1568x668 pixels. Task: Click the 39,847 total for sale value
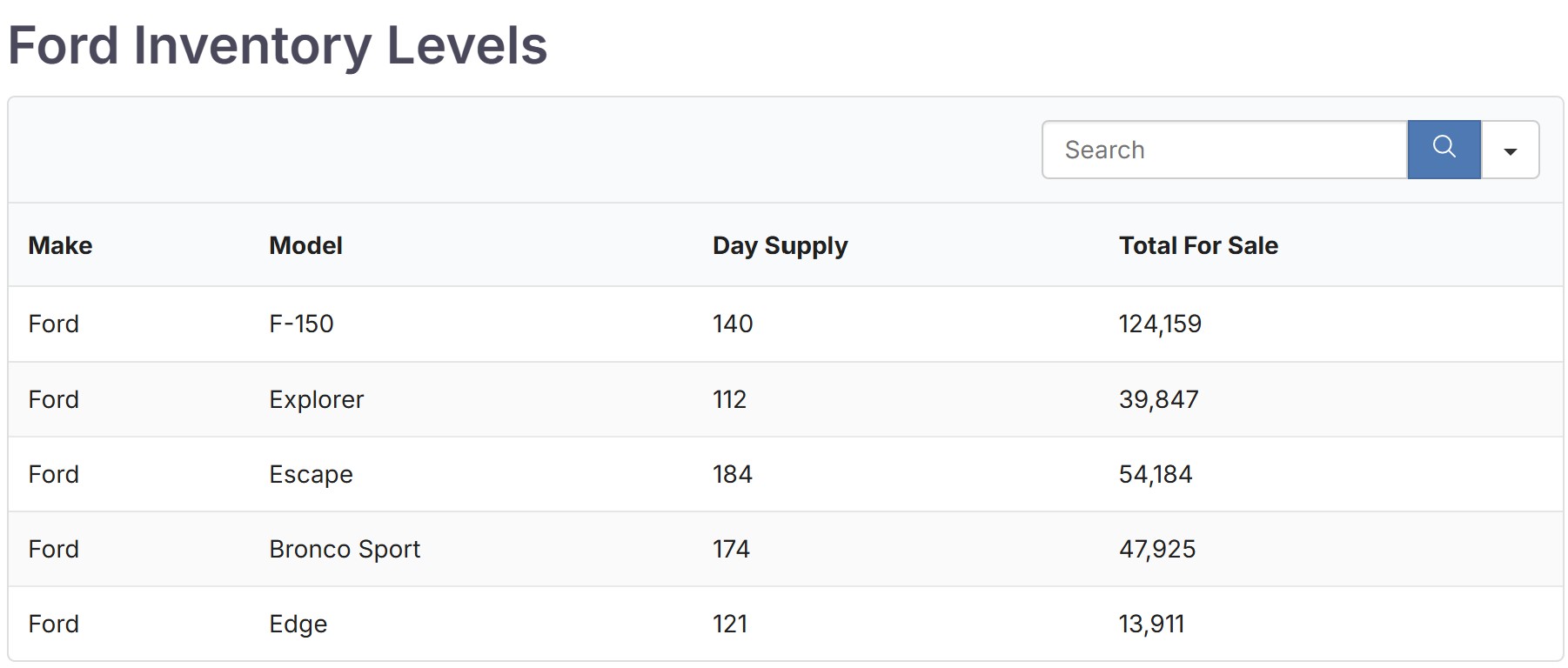coord(1158,400)
